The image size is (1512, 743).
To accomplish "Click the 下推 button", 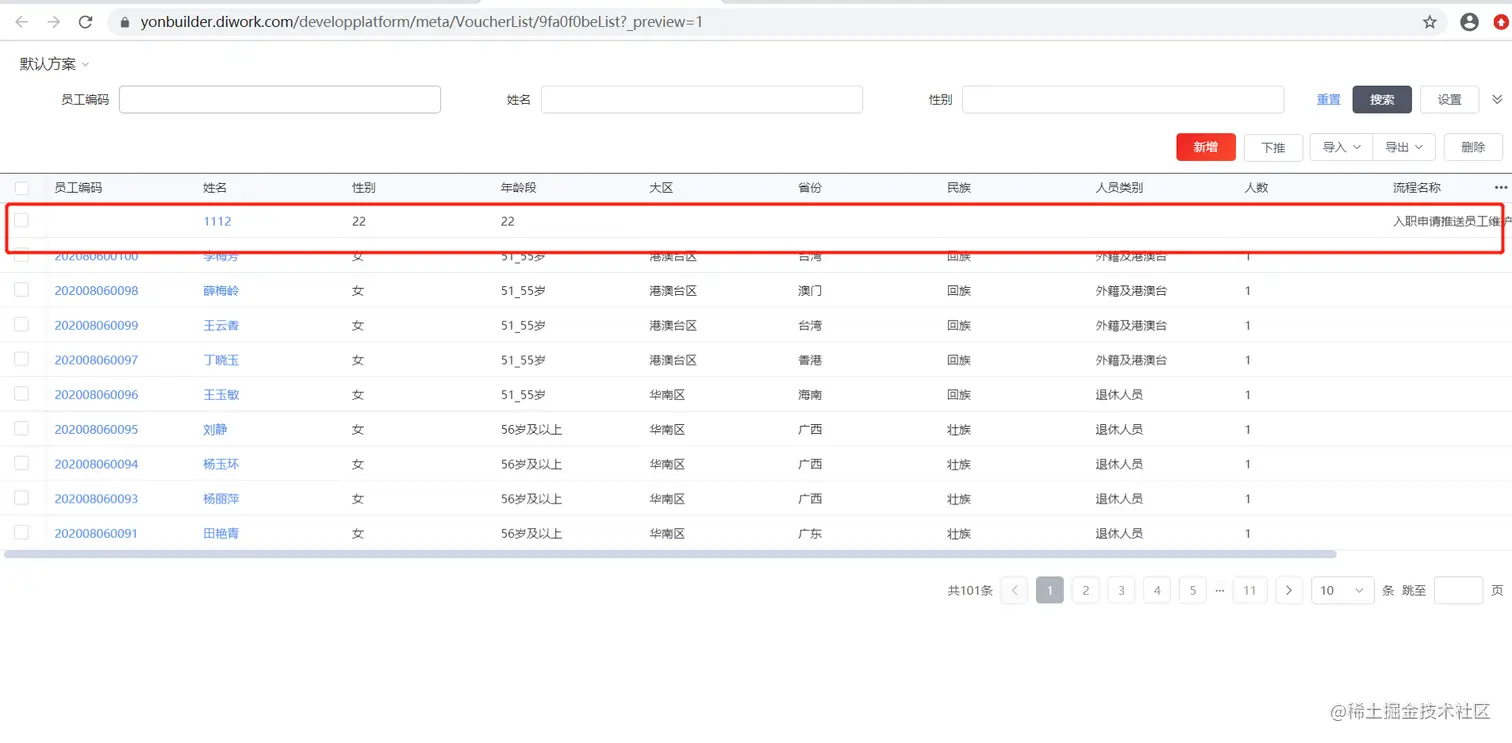I will (1273, 147).
